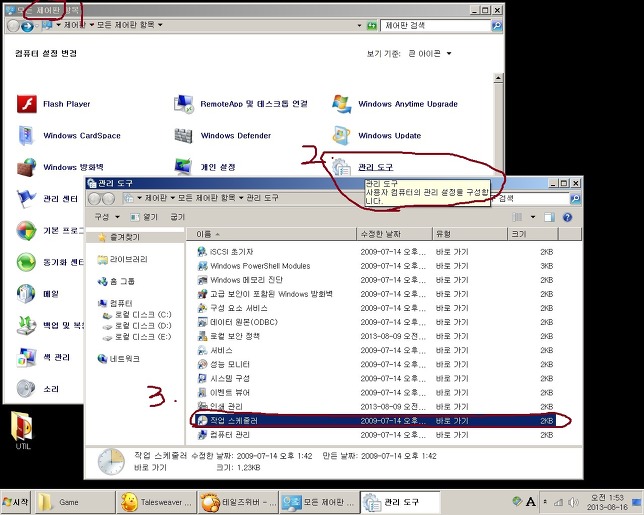Viewport: 644px width, 515px height.
Task: Select 구성 요소 서비스 shortcut
Action: (232, 308)
